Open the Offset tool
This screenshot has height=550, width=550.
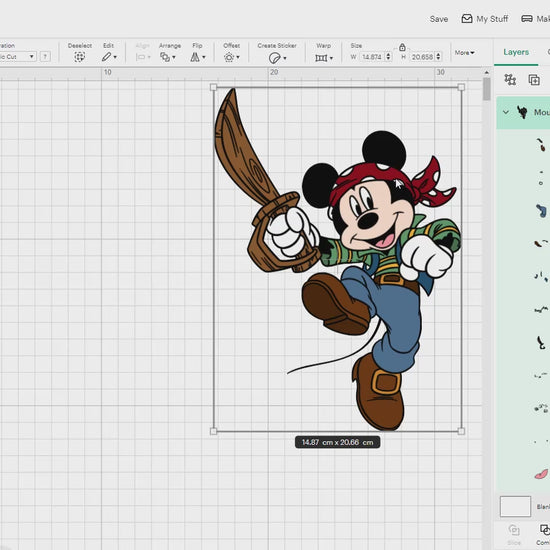pyautogui.click(x=229, y=57)
